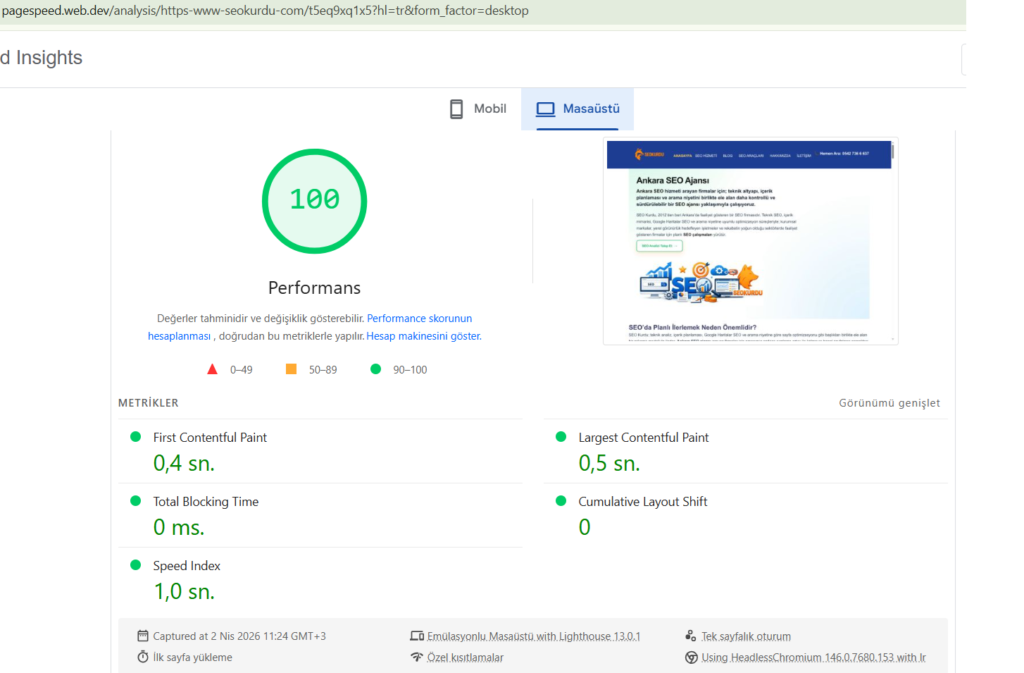This screenshot has width=1024, height=673.
Task: Click the stopwatch icon beside İlk sayfa yükleme
Action: pyautogui.click(x=143, y=657)
